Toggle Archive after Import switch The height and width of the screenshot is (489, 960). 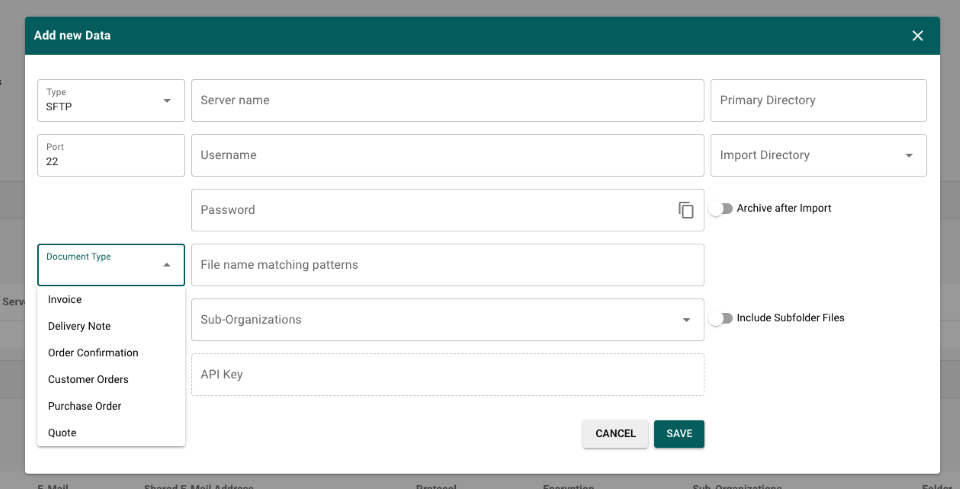tap(720, 209)
